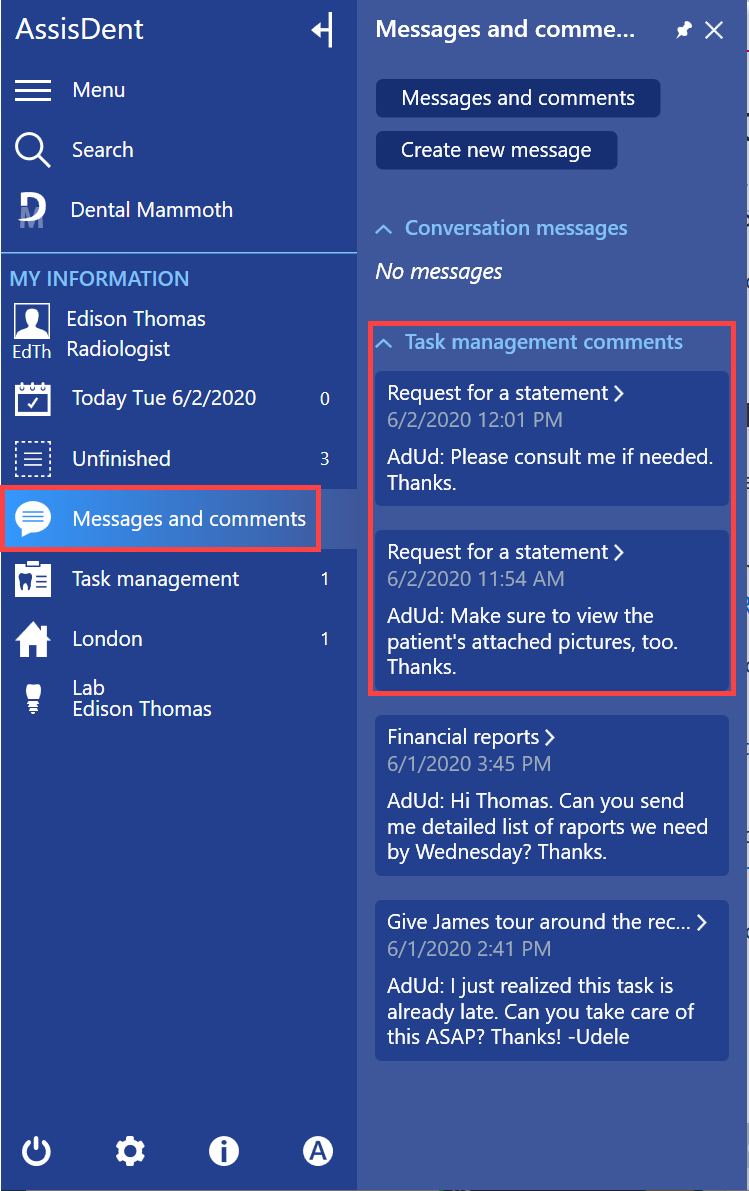Click the info icon at bottom
749x1191 pixels.
pyautogui.click(x=224, y=1152)
